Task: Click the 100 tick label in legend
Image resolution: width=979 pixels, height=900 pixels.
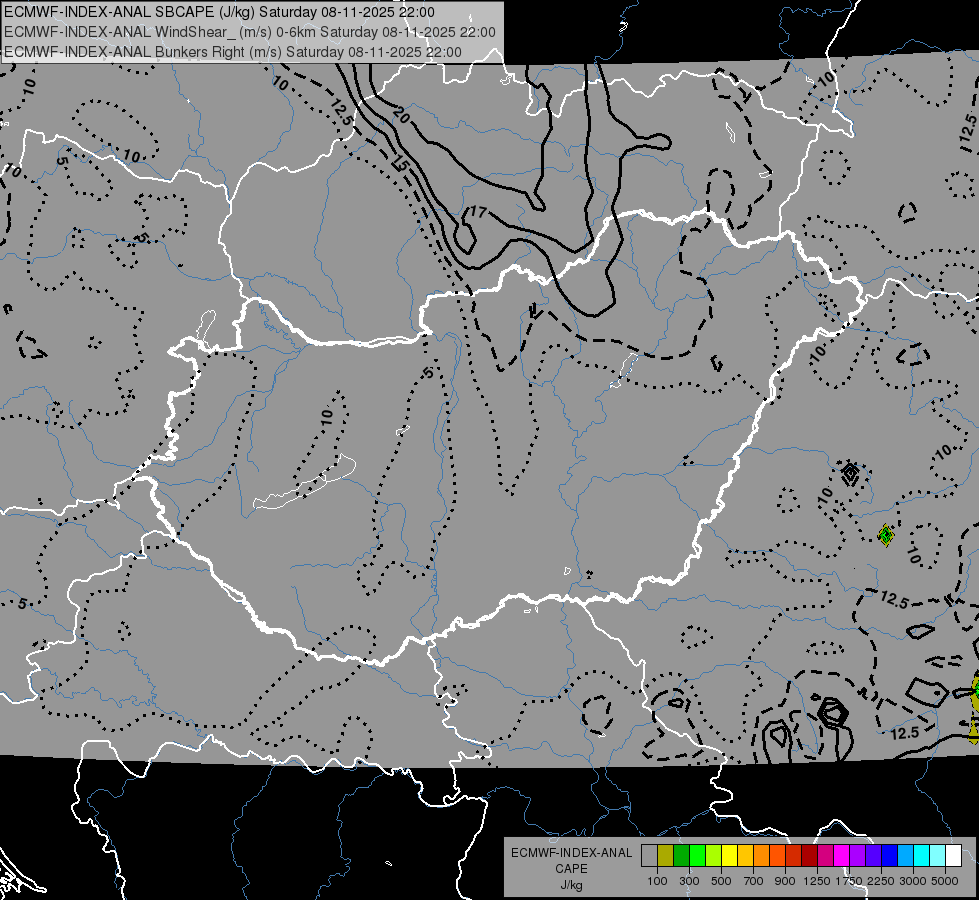Action: tap(657, 881)
